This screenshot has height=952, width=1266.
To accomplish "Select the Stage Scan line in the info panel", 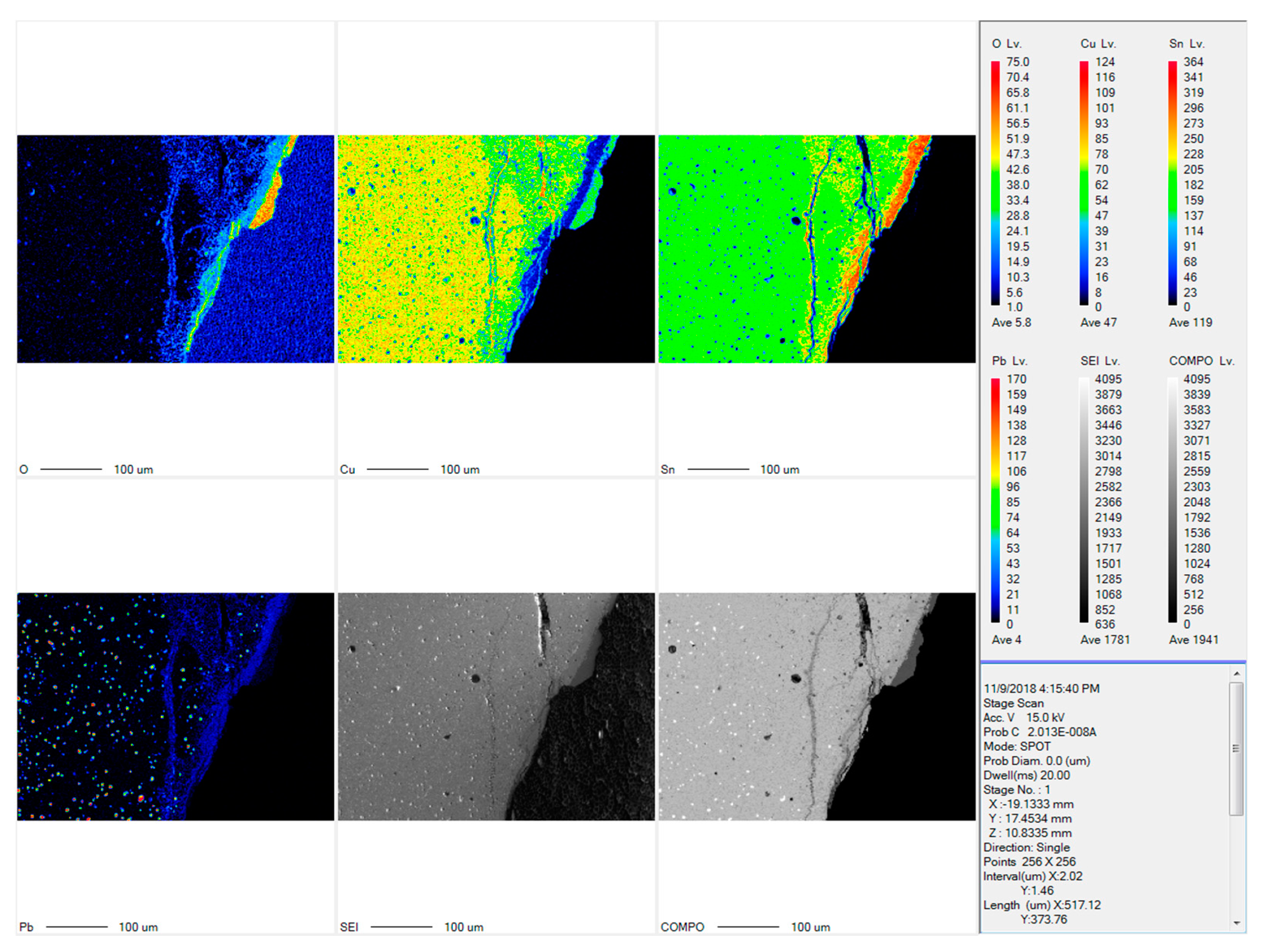I will [1014, 703].
